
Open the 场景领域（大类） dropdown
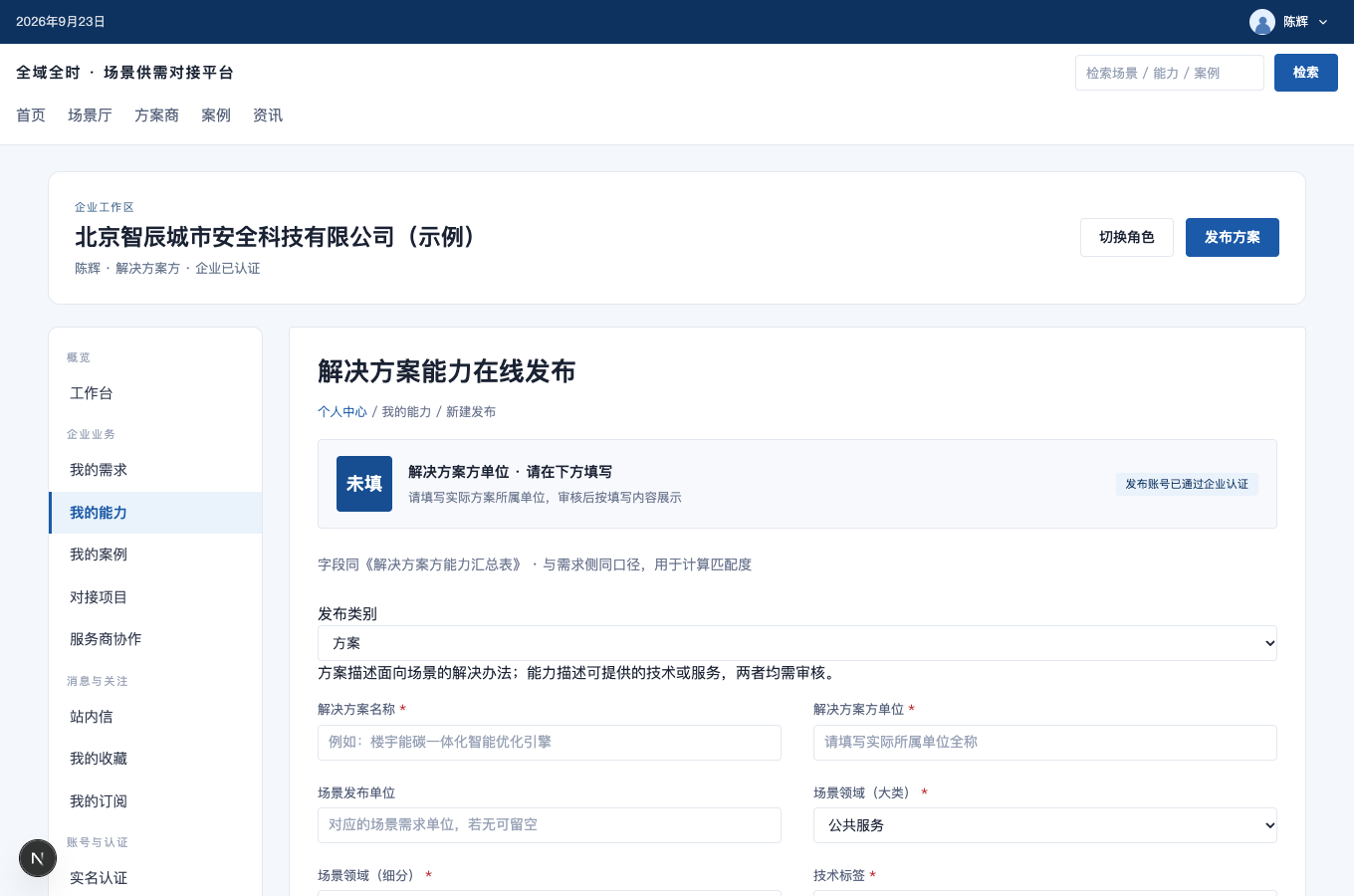tap(1044, 825)
